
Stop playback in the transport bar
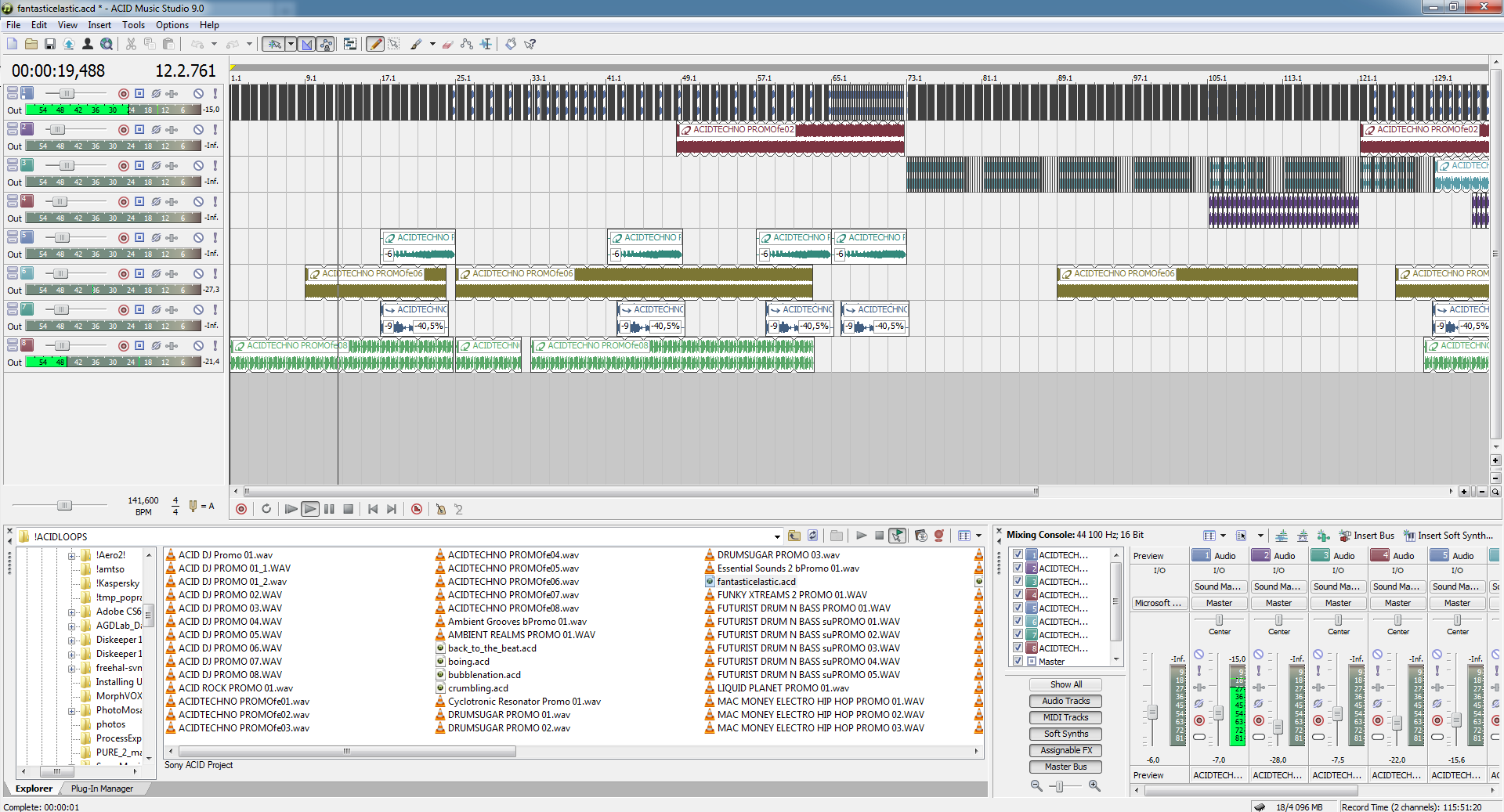click(x=349, y=509)
